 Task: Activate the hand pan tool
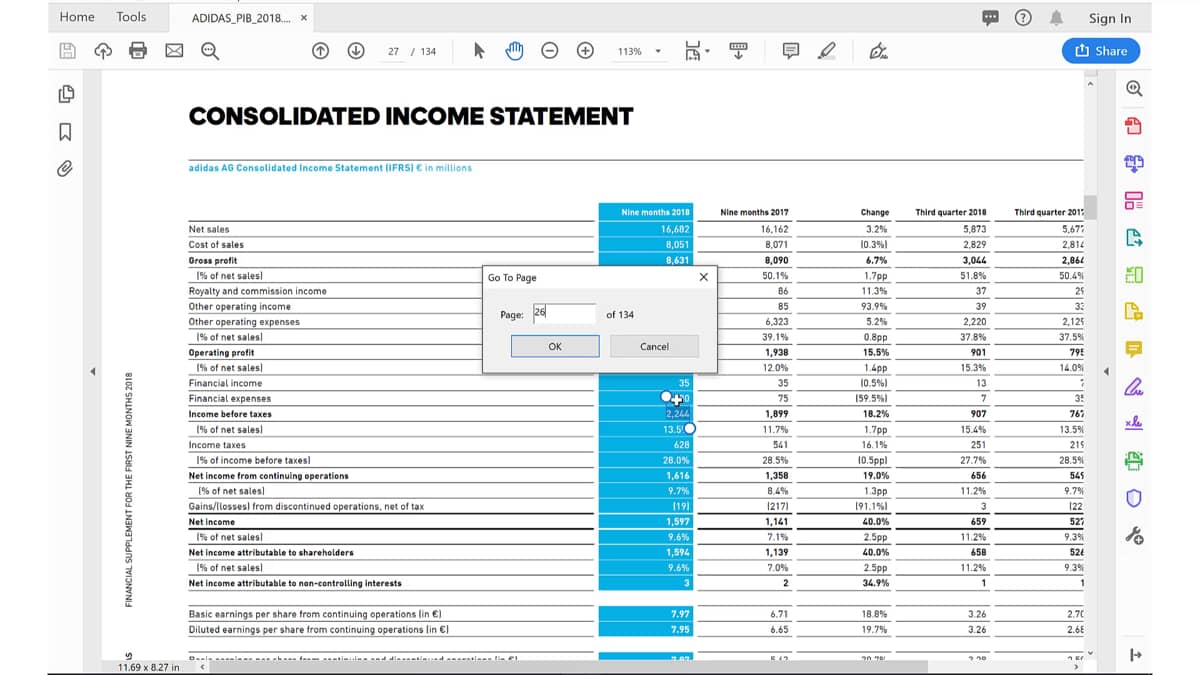pos(515,51)
